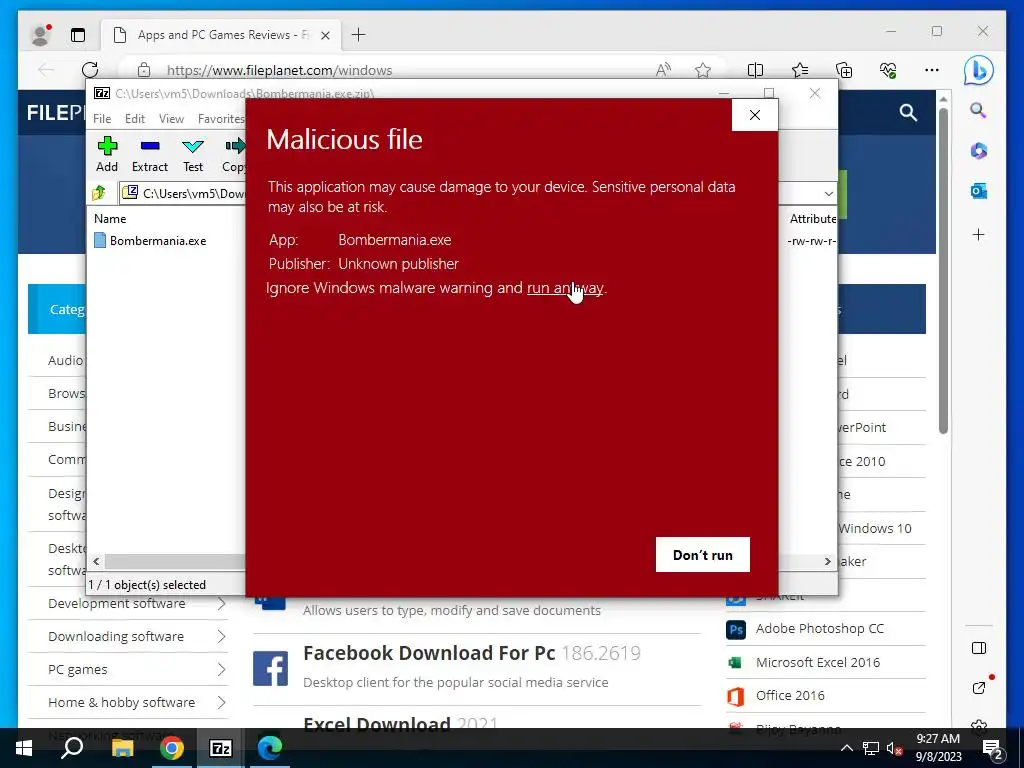Open Bing chat sidebar button
Screen dimensions: 1024x768
978,70
